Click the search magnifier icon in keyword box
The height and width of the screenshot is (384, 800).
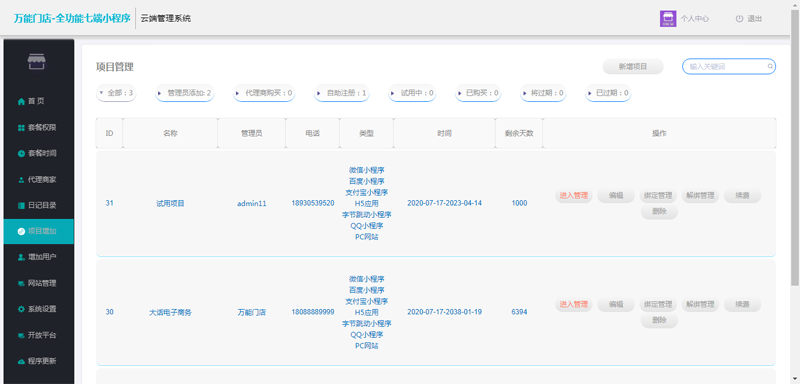[x=770, y=66]
